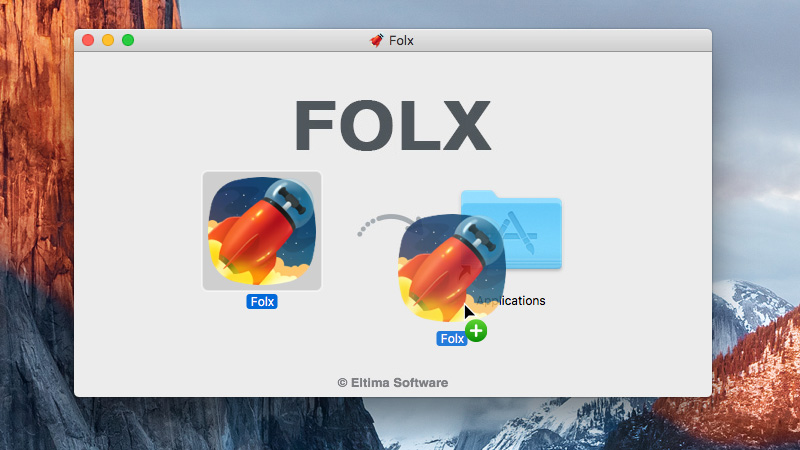Click the dragged Folx icon copy
800x450 pixels.
452,268
